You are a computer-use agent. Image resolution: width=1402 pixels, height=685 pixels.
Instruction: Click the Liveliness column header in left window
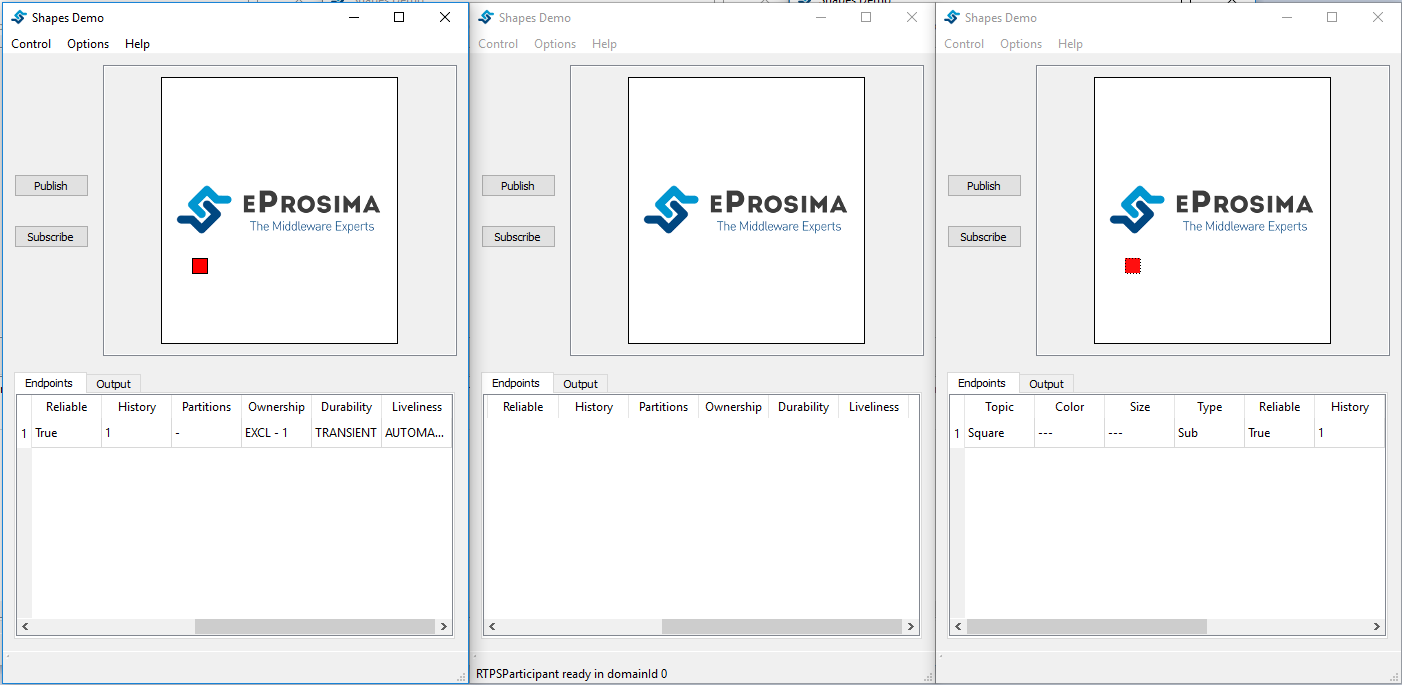pos(417,407)
